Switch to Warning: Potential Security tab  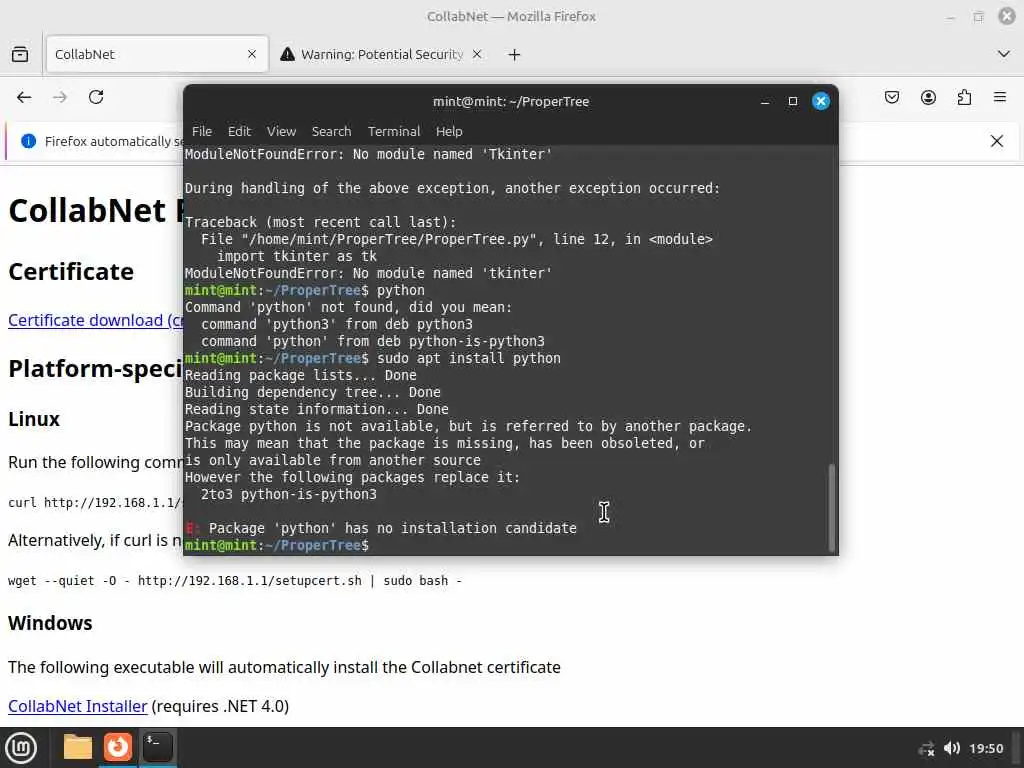[382, 54]
